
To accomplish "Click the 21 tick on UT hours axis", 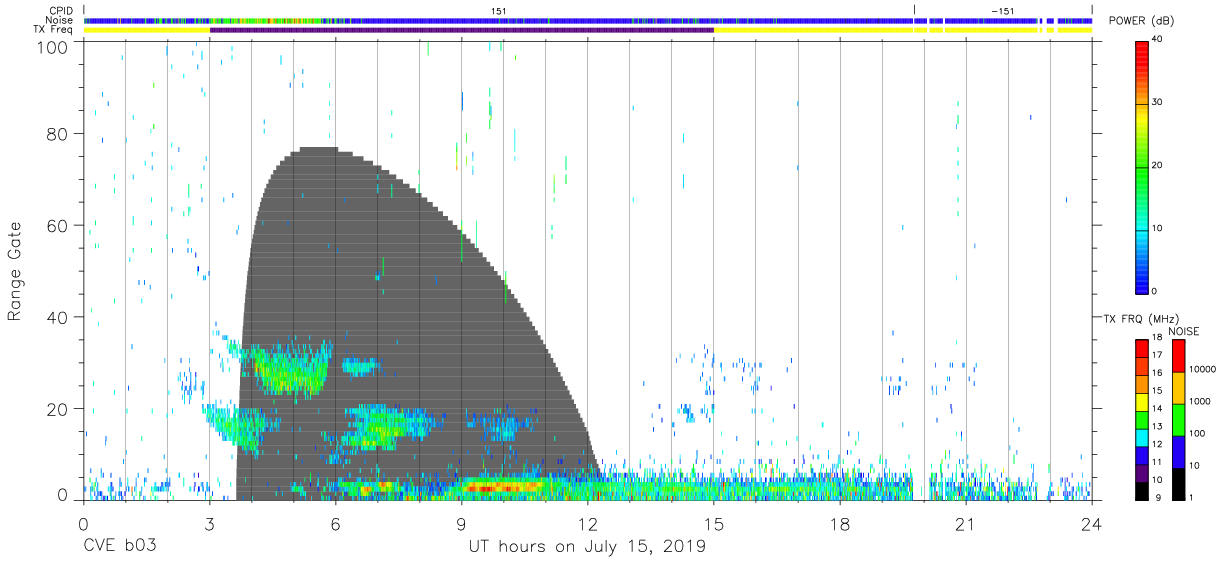I will [966, 523].
